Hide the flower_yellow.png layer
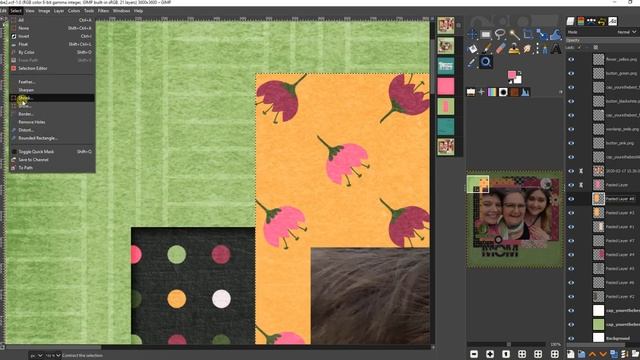This screenshot has width=640, height=360. (571, 60)
